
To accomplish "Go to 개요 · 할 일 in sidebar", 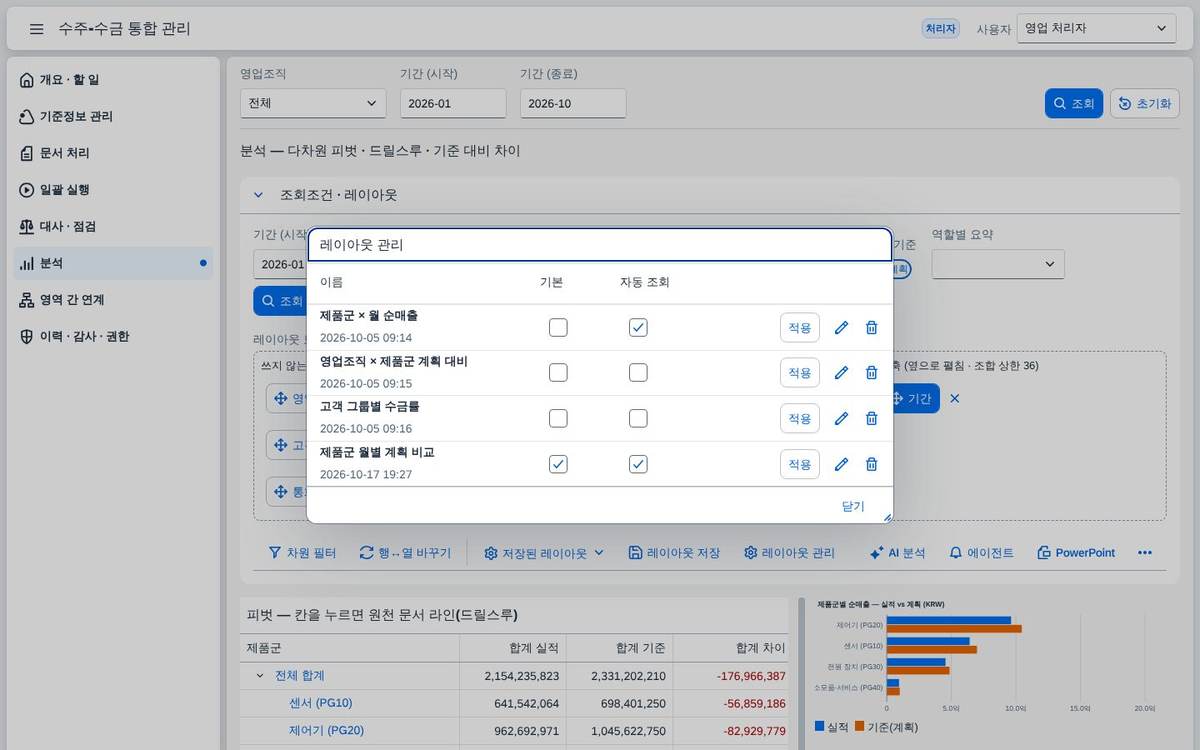I will 113,80.
